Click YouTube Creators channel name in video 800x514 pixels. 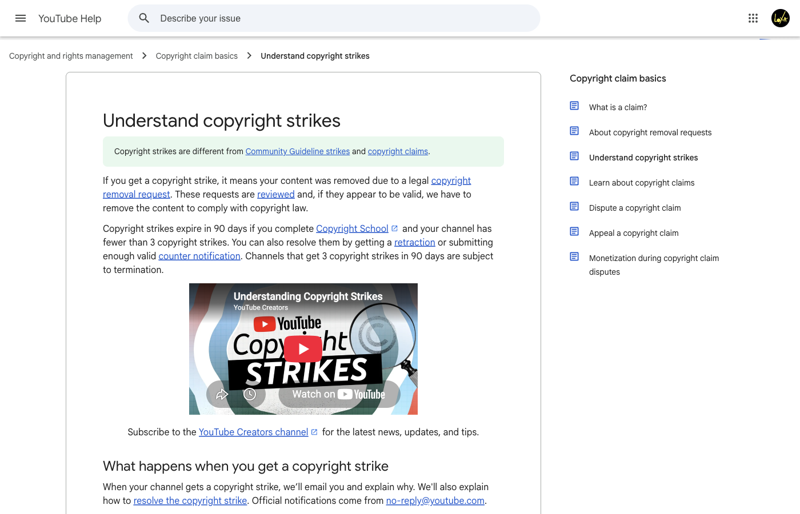[261, 307]
